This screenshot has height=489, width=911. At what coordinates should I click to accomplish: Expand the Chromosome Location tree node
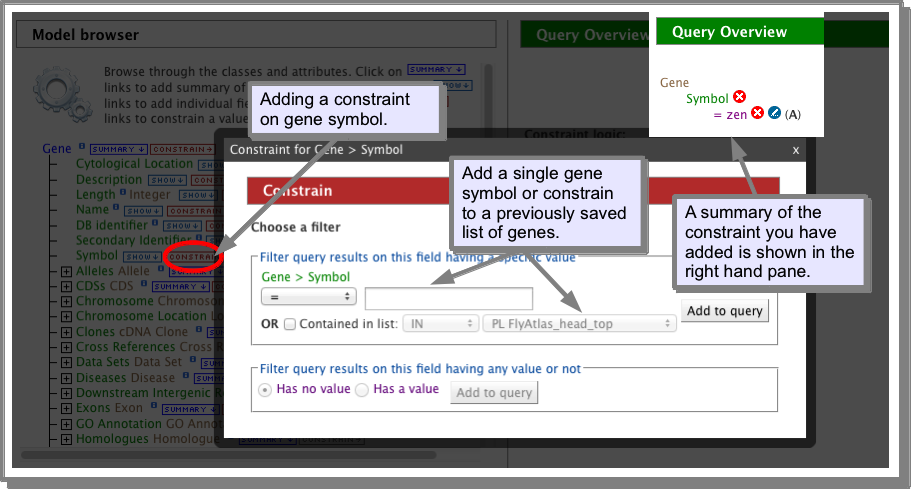coord(66,317)
